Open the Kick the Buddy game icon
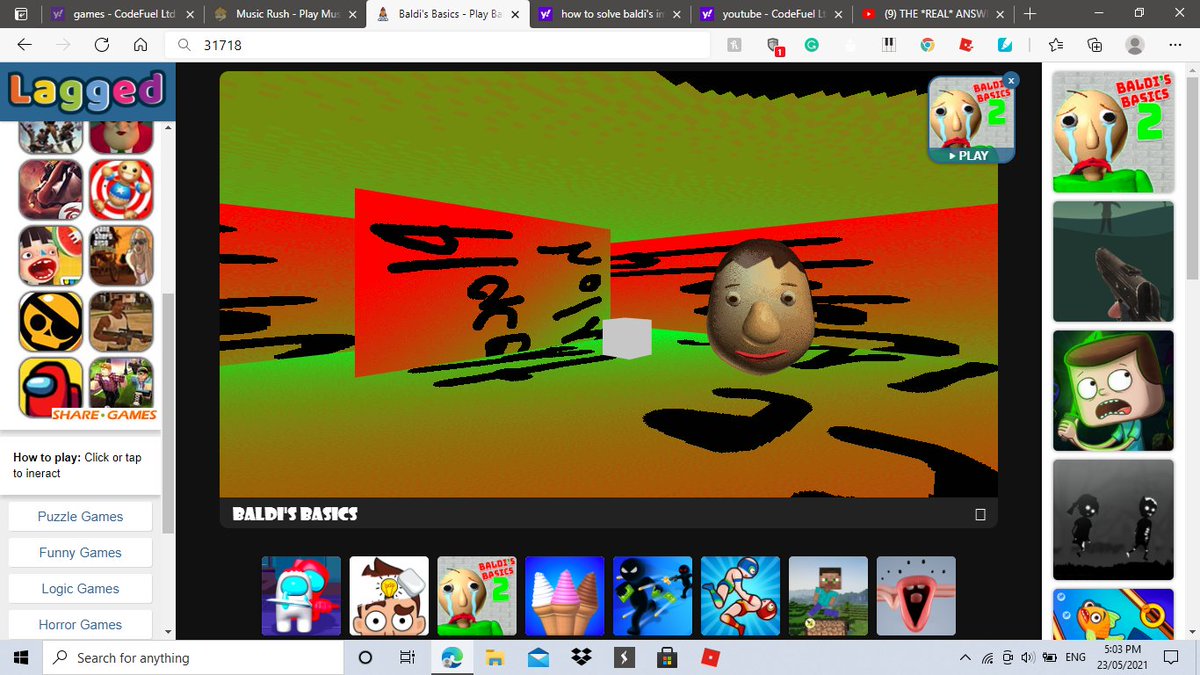 tap(121, 189)
